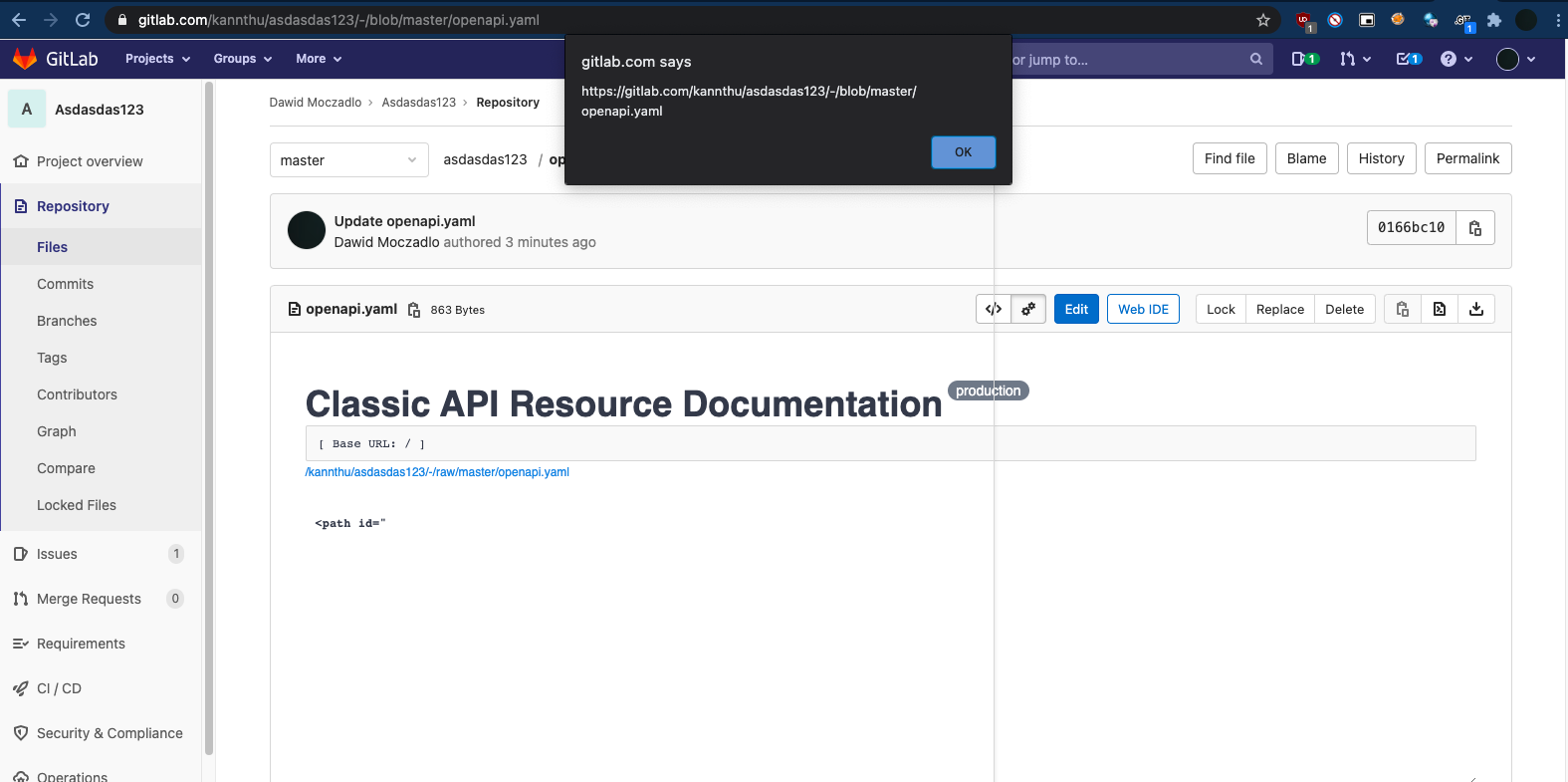Open the raw openapi.yaml link
This screenshot has height=782, width=1568.
coord(437,472)
